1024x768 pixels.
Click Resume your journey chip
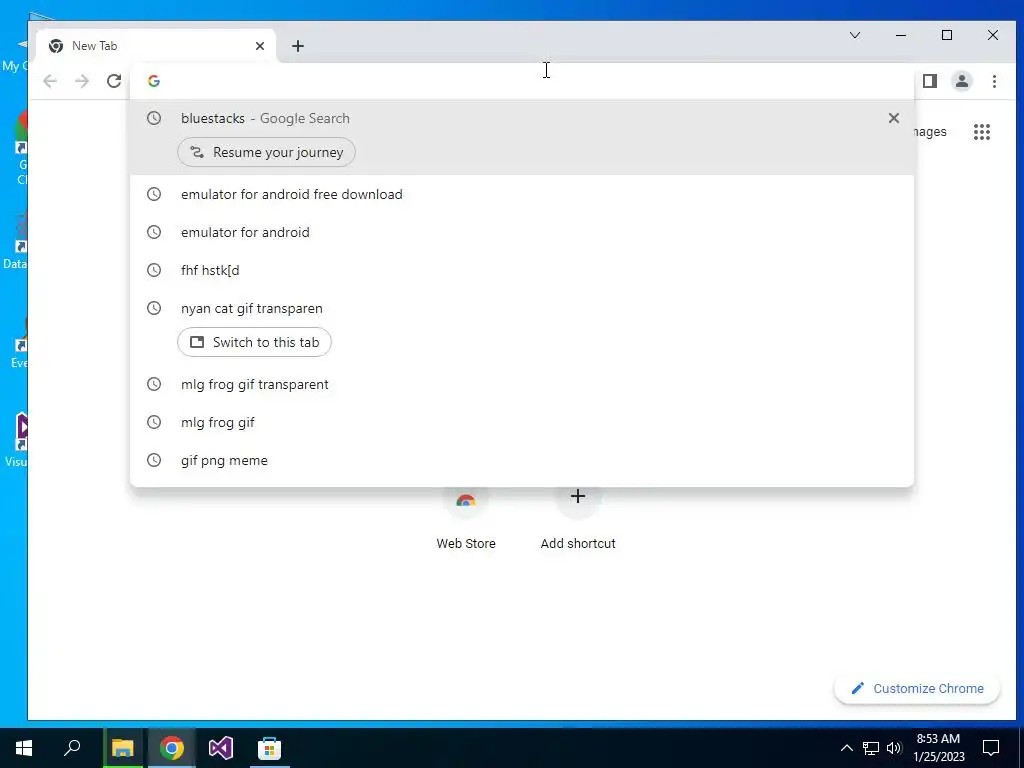click(266, 152)
